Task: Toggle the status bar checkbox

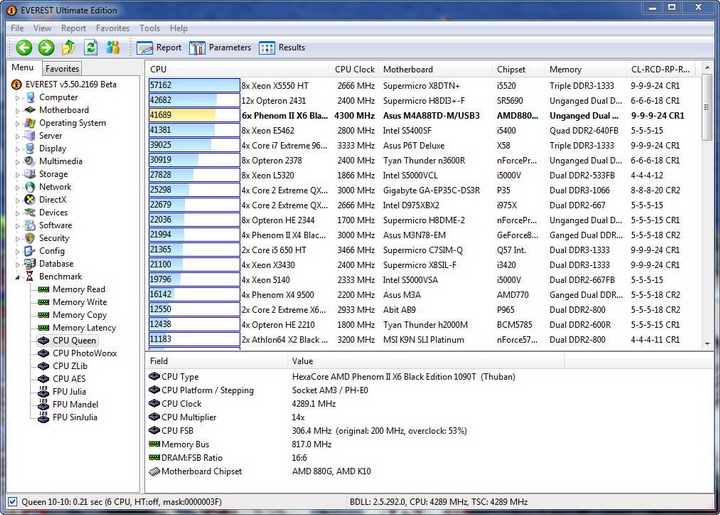Action: pyautogui.click(x=13, y=502)
